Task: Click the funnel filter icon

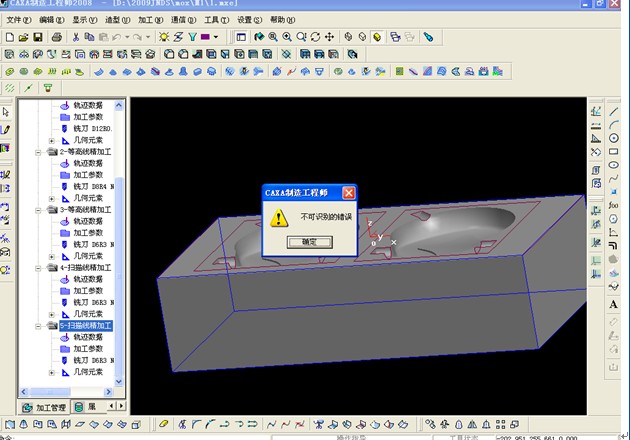Action: (x=192, y=37)
